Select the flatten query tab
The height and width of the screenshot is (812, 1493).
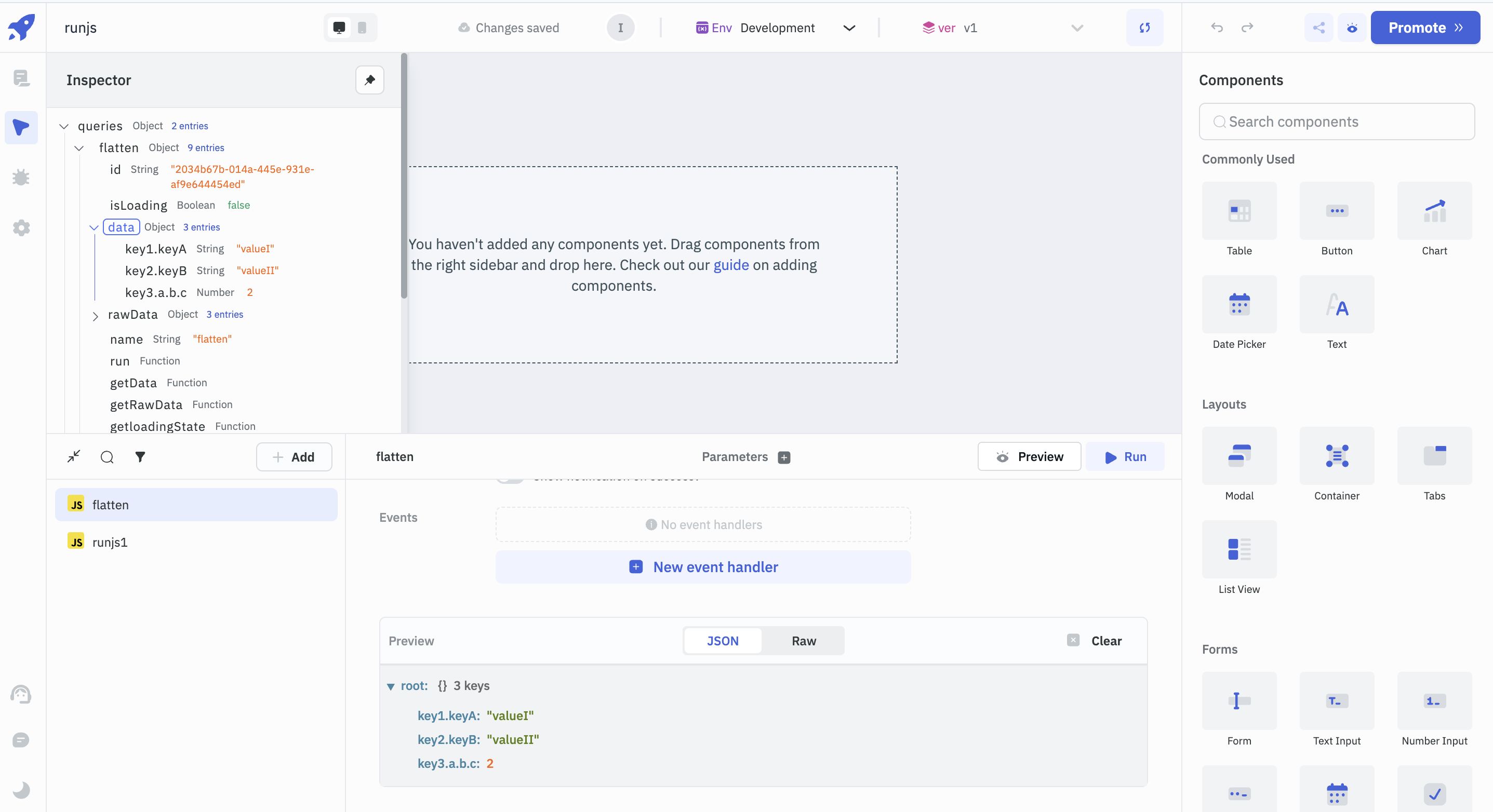197,504
